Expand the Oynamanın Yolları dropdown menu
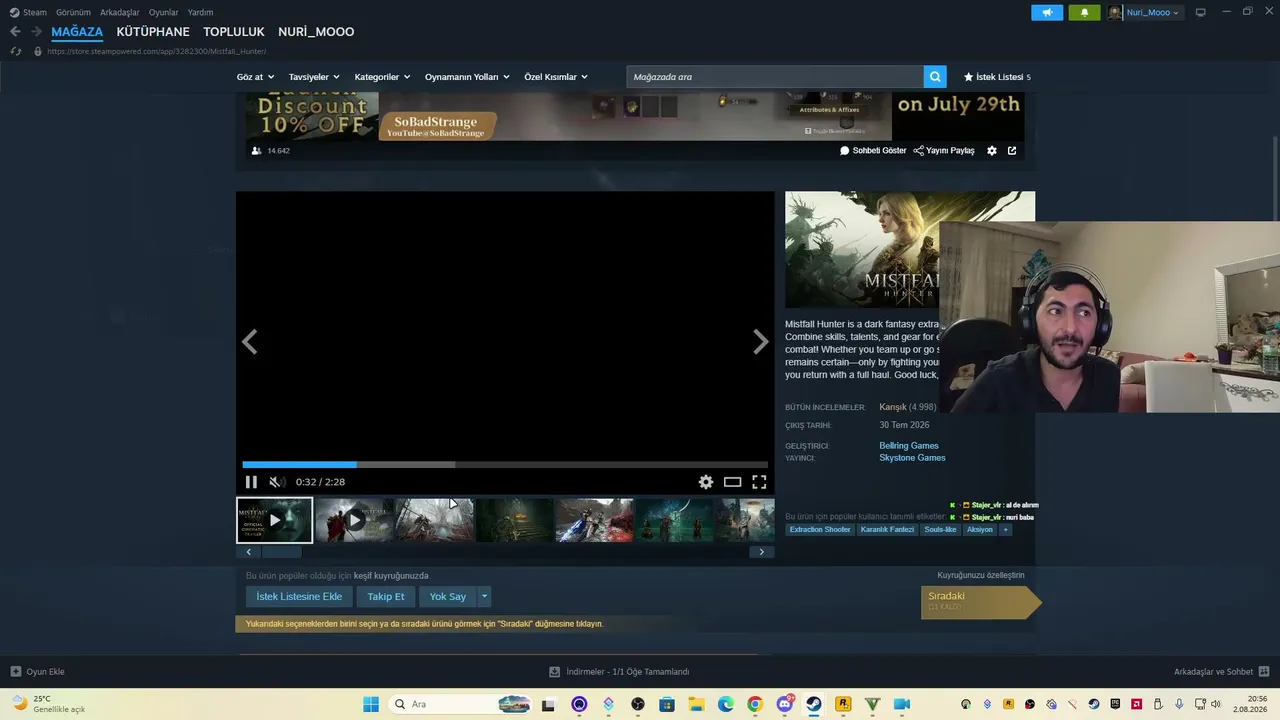Image resolution: width=1280 pixels, height=720 pixels. (467, 77)
